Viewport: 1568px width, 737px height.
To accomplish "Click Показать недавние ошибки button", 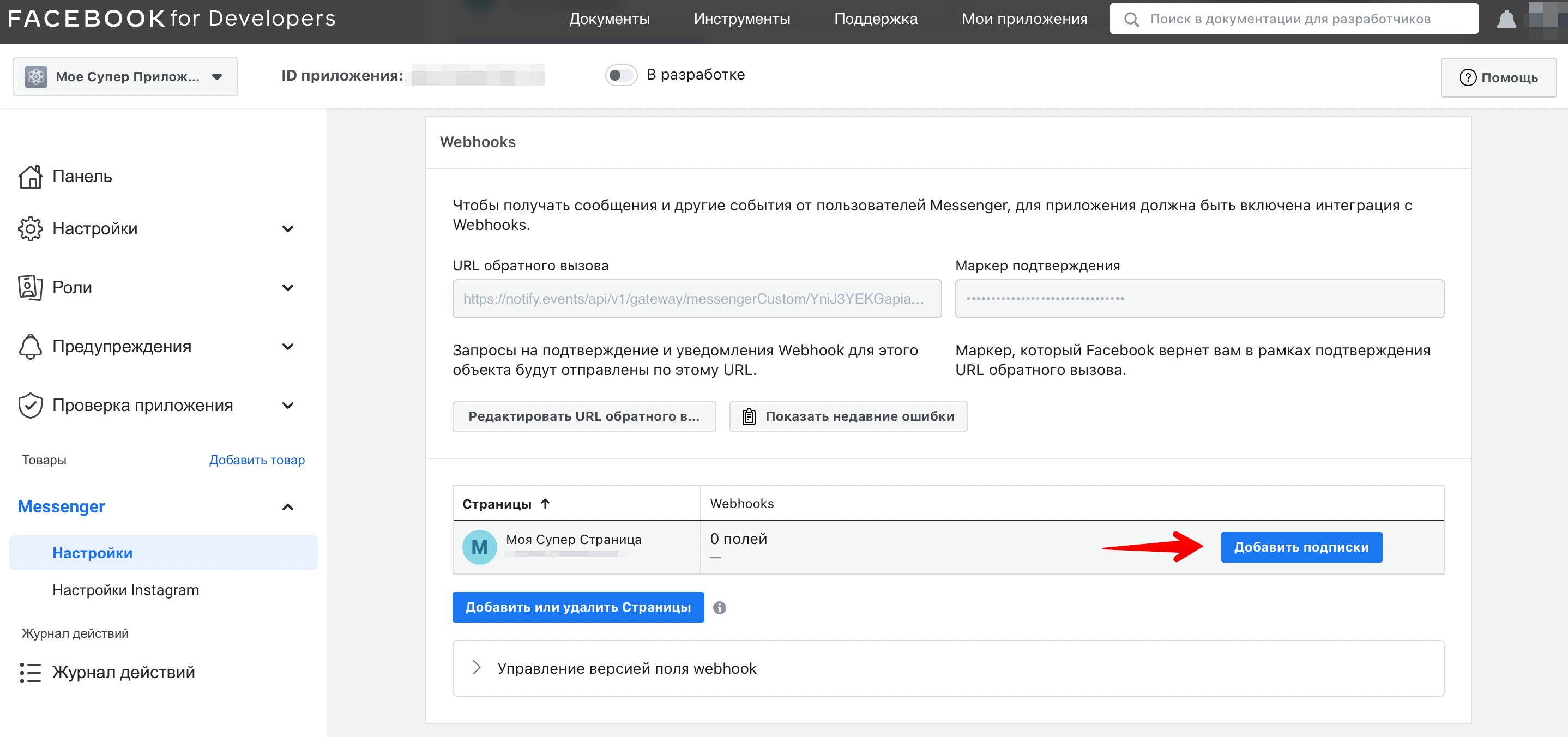I will [847, 416].
